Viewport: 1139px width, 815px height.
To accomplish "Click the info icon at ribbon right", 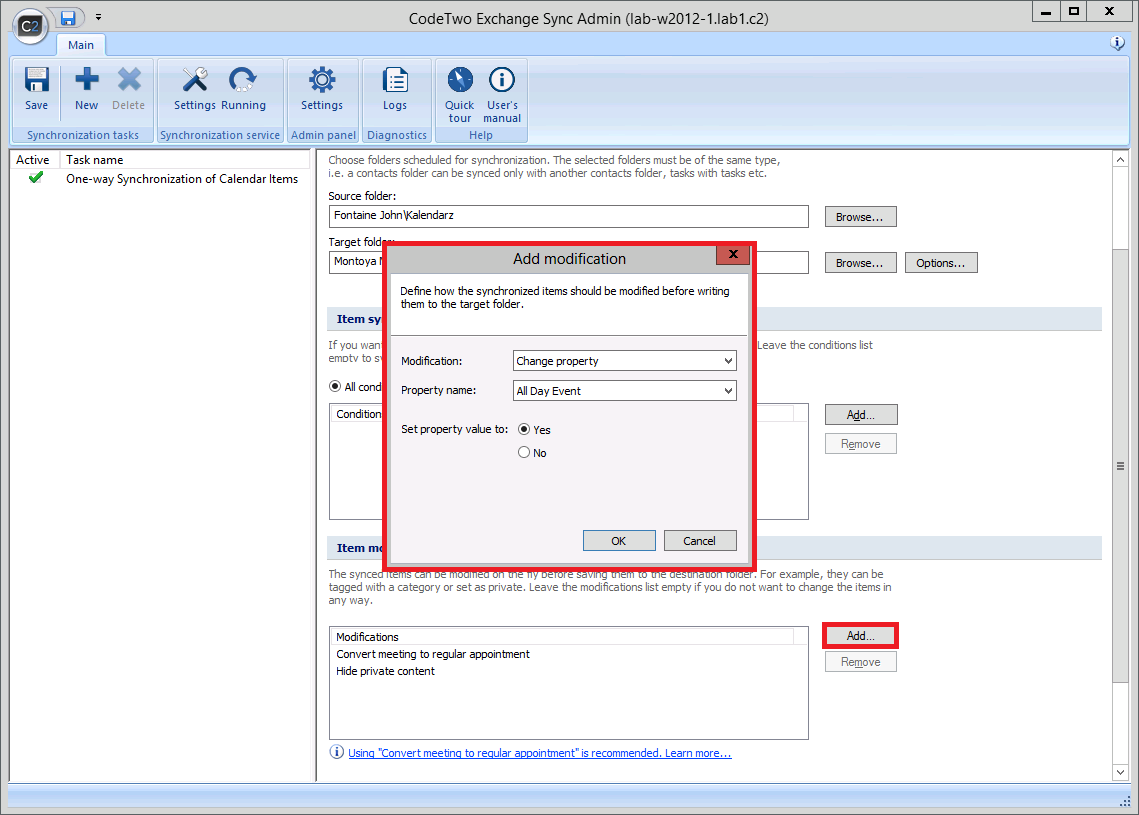I will click(x=1118, y=44).
